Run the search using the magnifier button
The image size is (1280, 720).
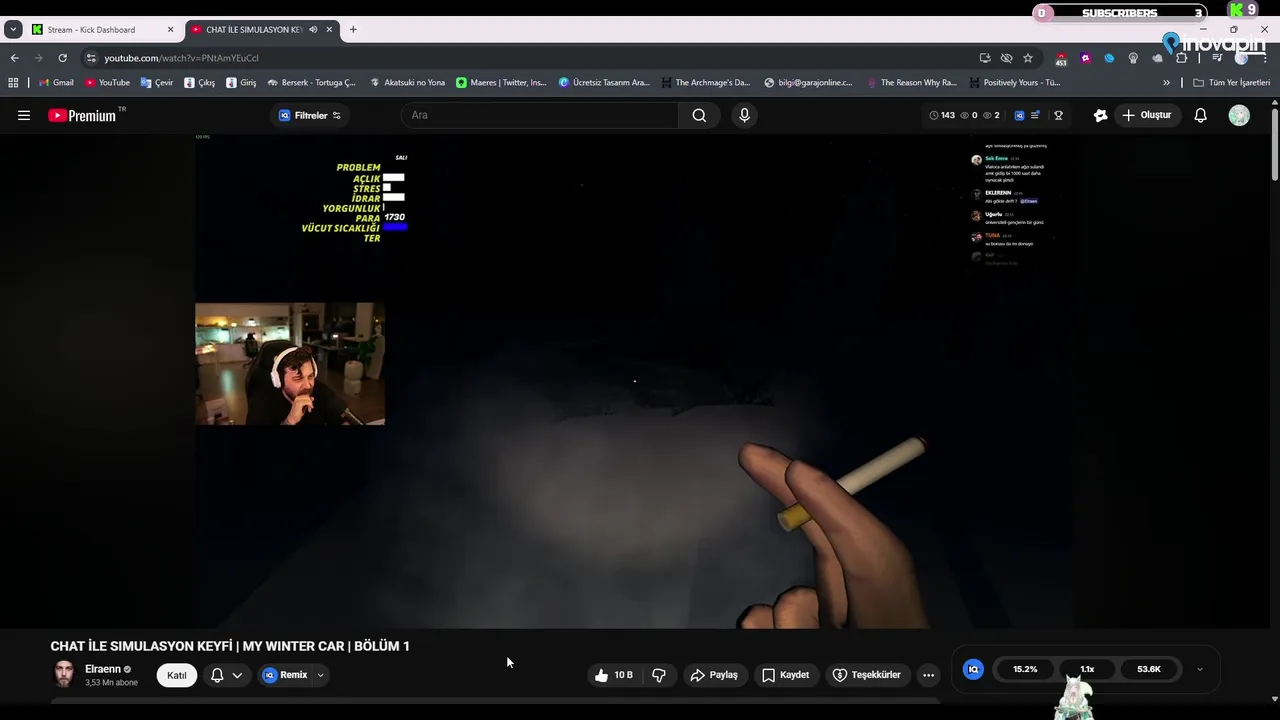[x=699, y=115]
